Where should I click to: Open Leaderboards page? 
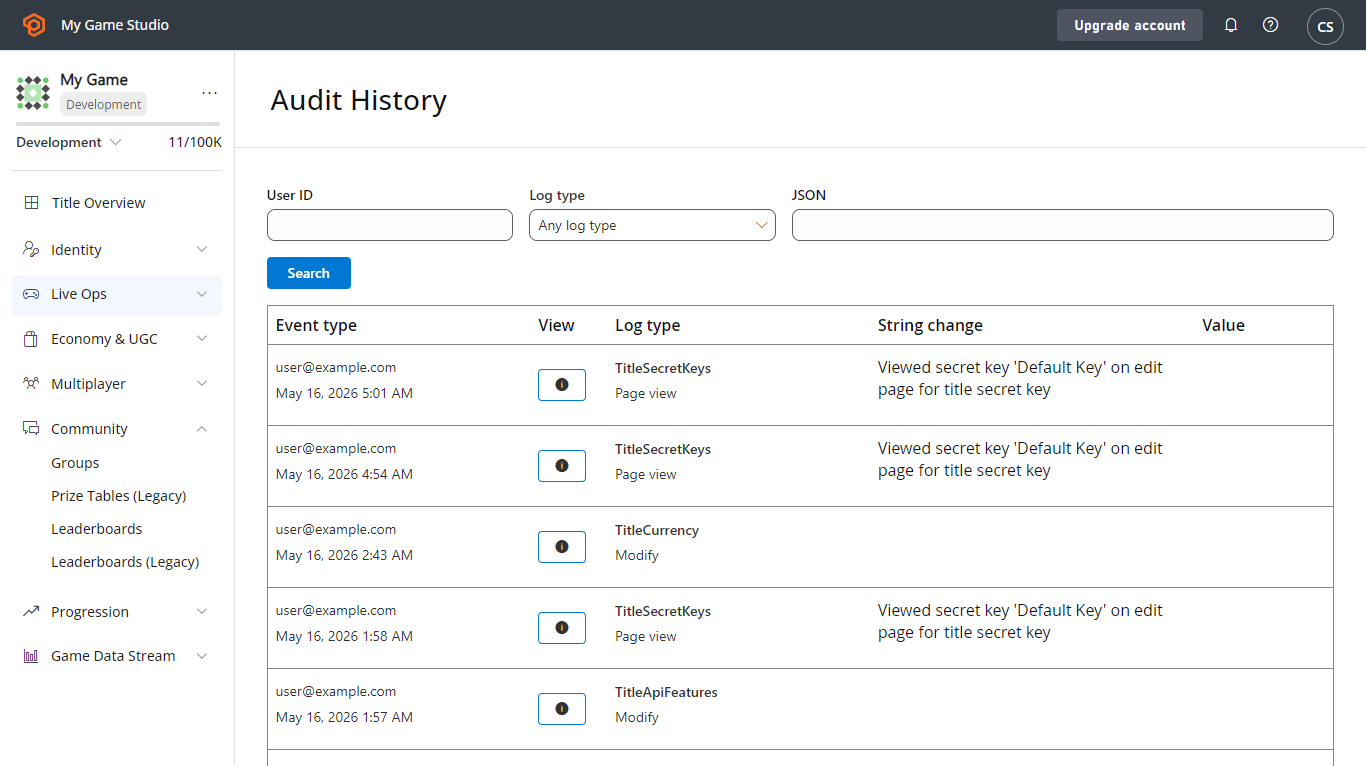(x=97, y=529)
